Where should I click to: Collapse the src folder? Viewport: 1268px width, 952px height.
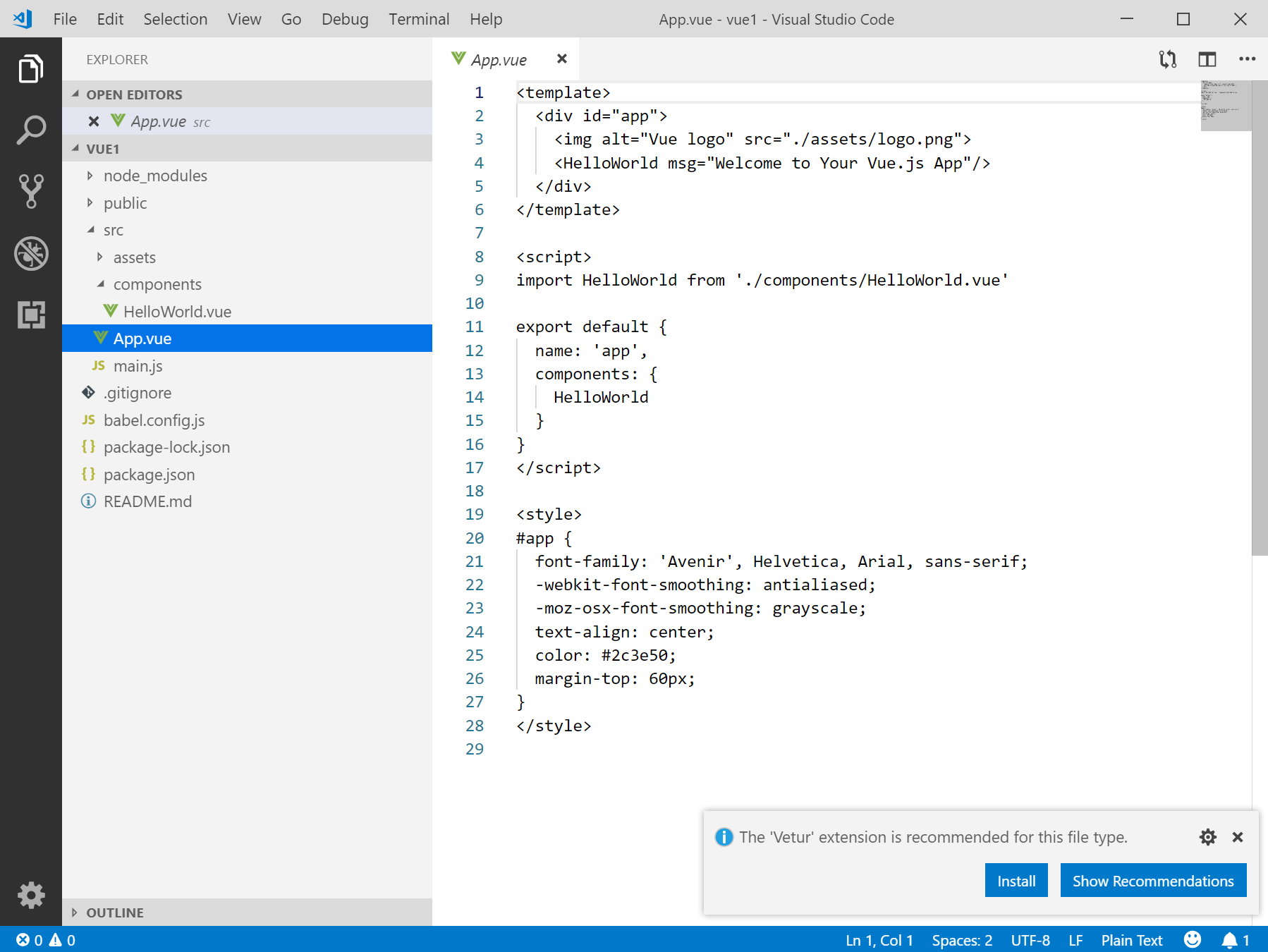247,230
